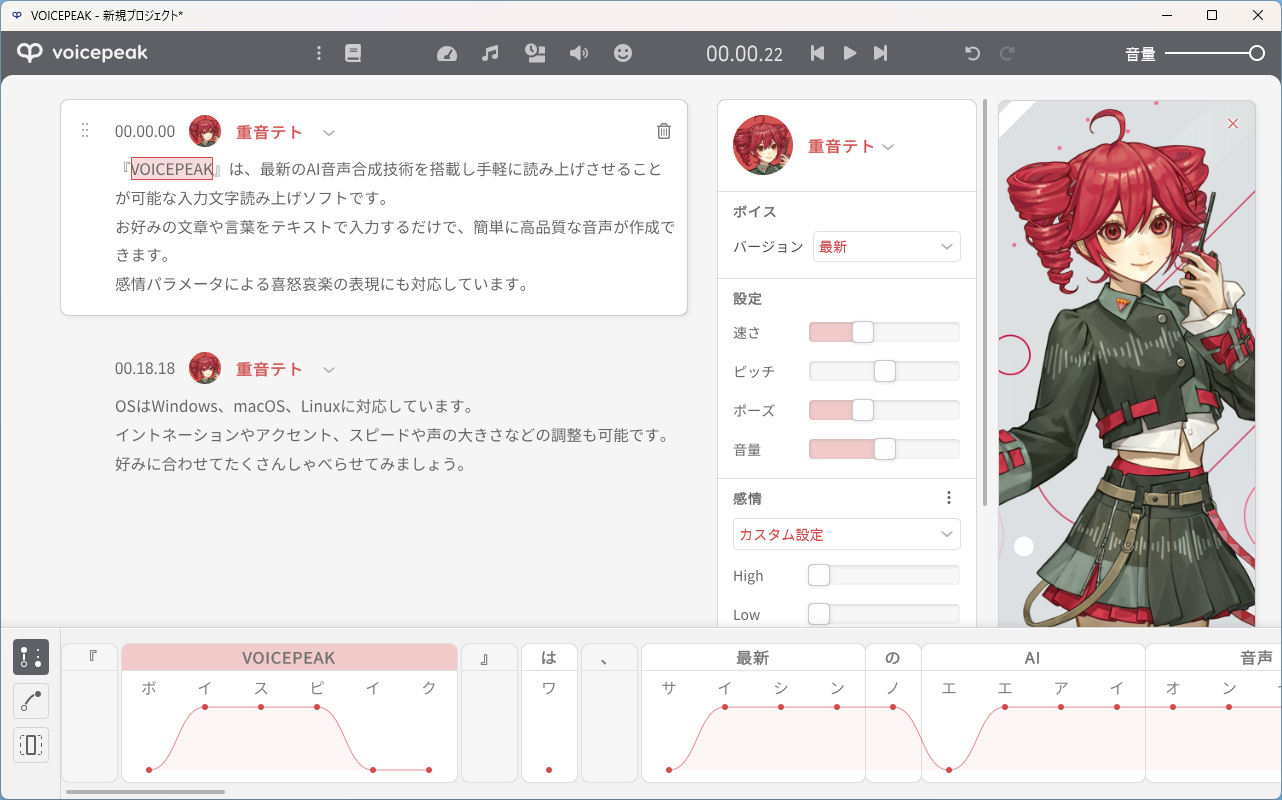Adjust the master 音量 slider in top bar
Image resolution: width=1282 pixels, height=800 pixels.
(x=1215, y=53)
